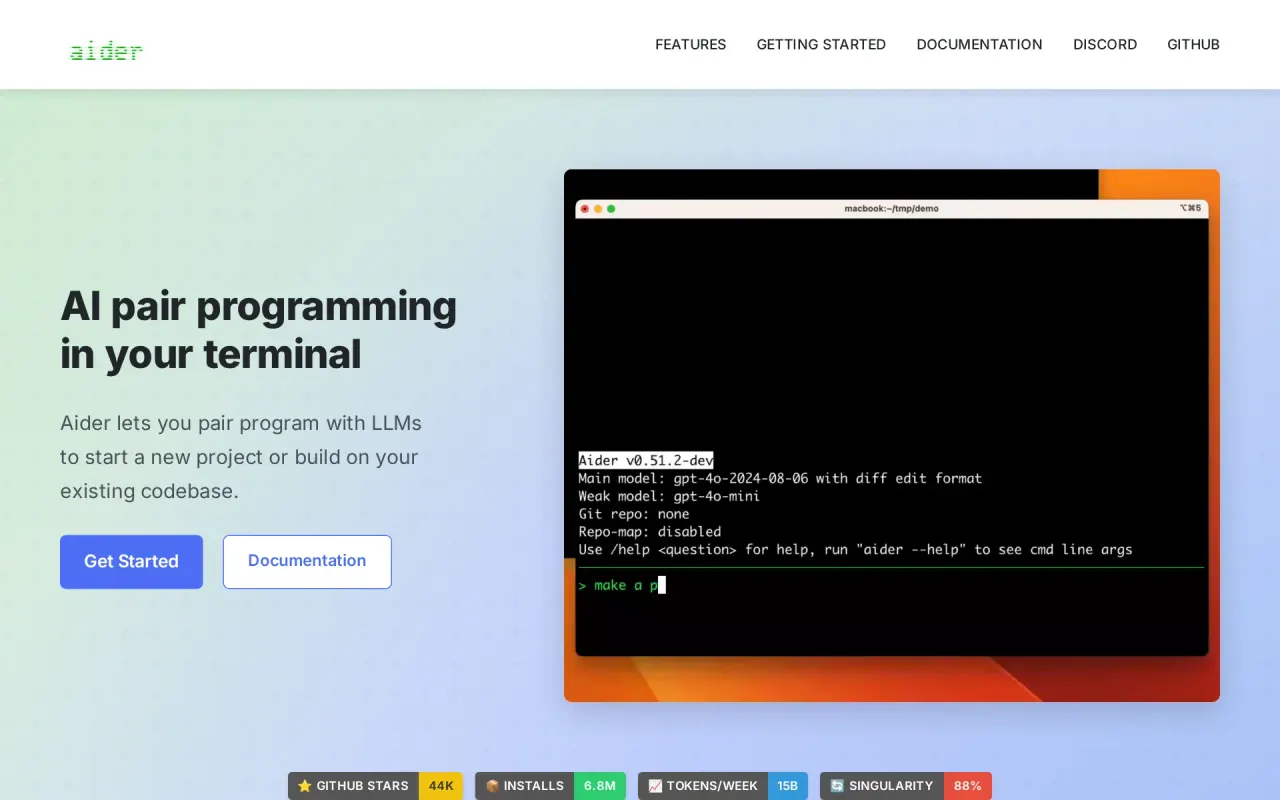The image size is (1280, 800).
Task: Click the yellow minimize dot in terminal demo
Action: tap(598, 209)
